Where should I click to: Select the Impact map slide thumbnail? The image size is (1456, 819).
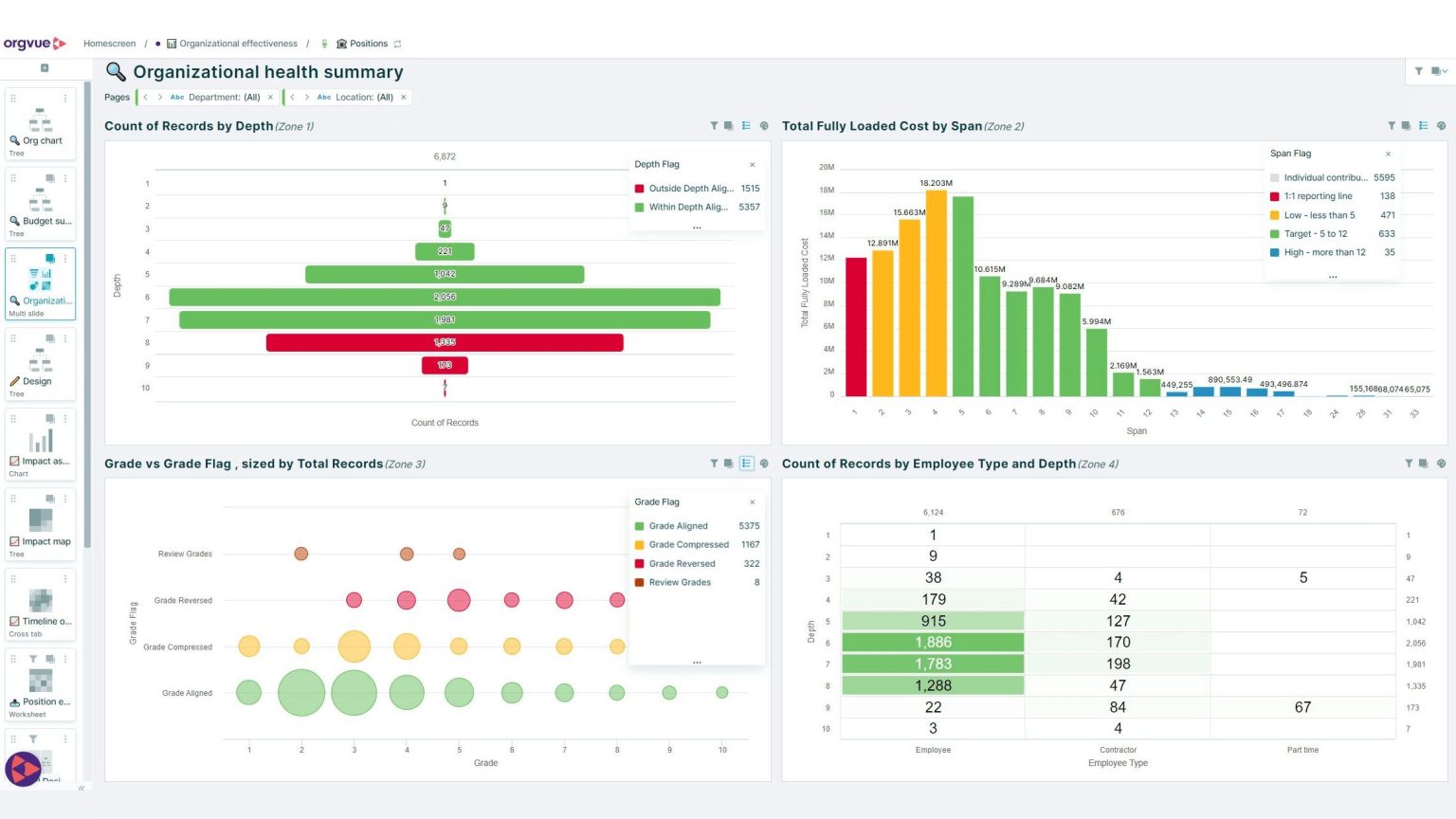pyautogui.click(x=39, y=519)
